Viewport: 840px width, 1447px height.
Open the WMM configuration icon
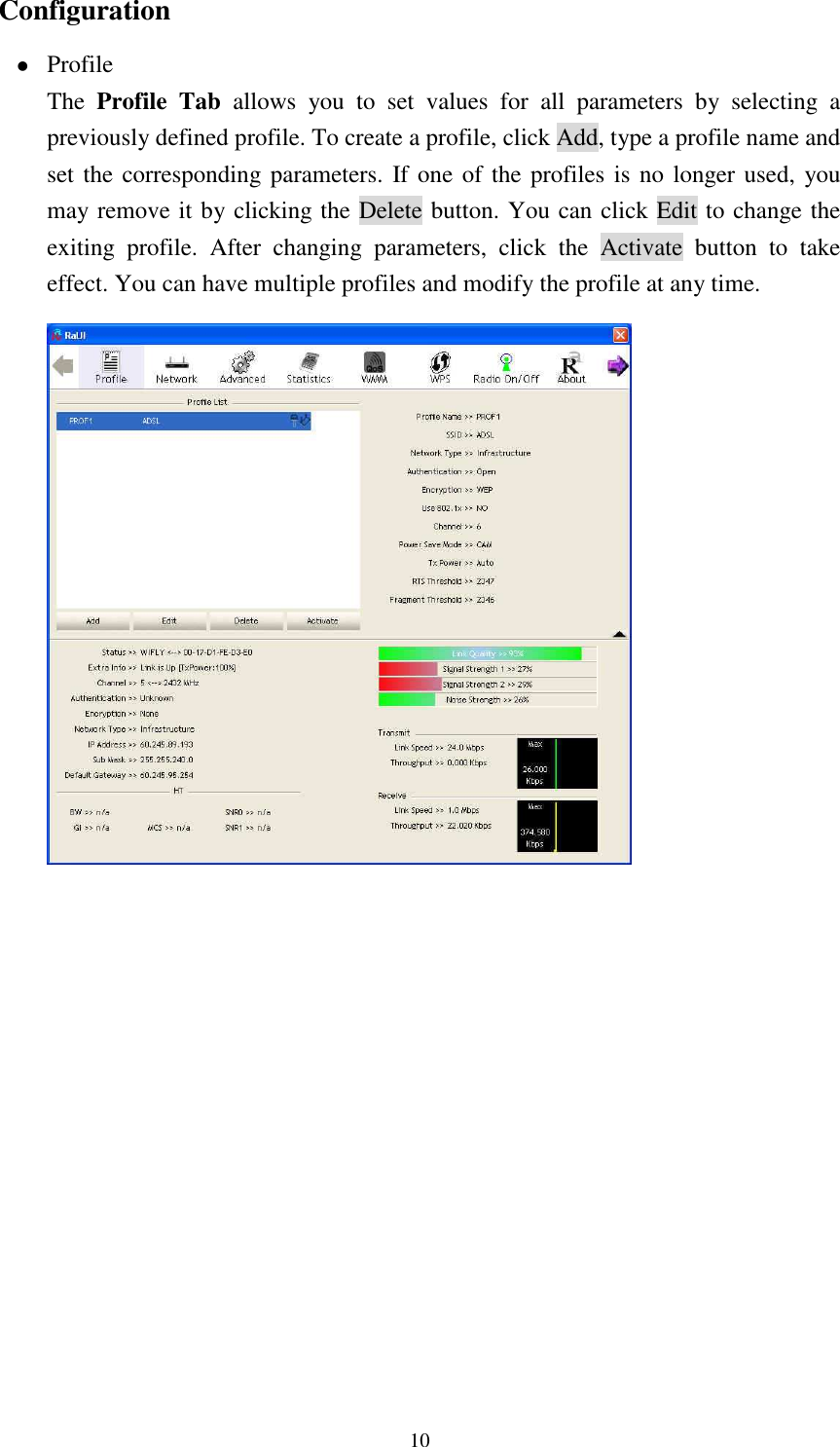(x=375, y=367)
